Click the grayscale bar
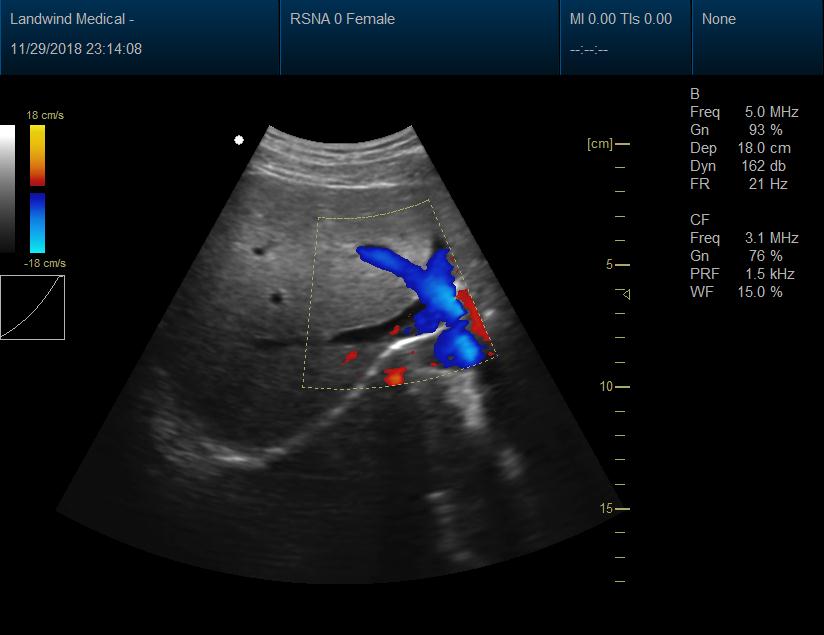The width and height of the screenshot is (824, 635). (x=7, y=188)
